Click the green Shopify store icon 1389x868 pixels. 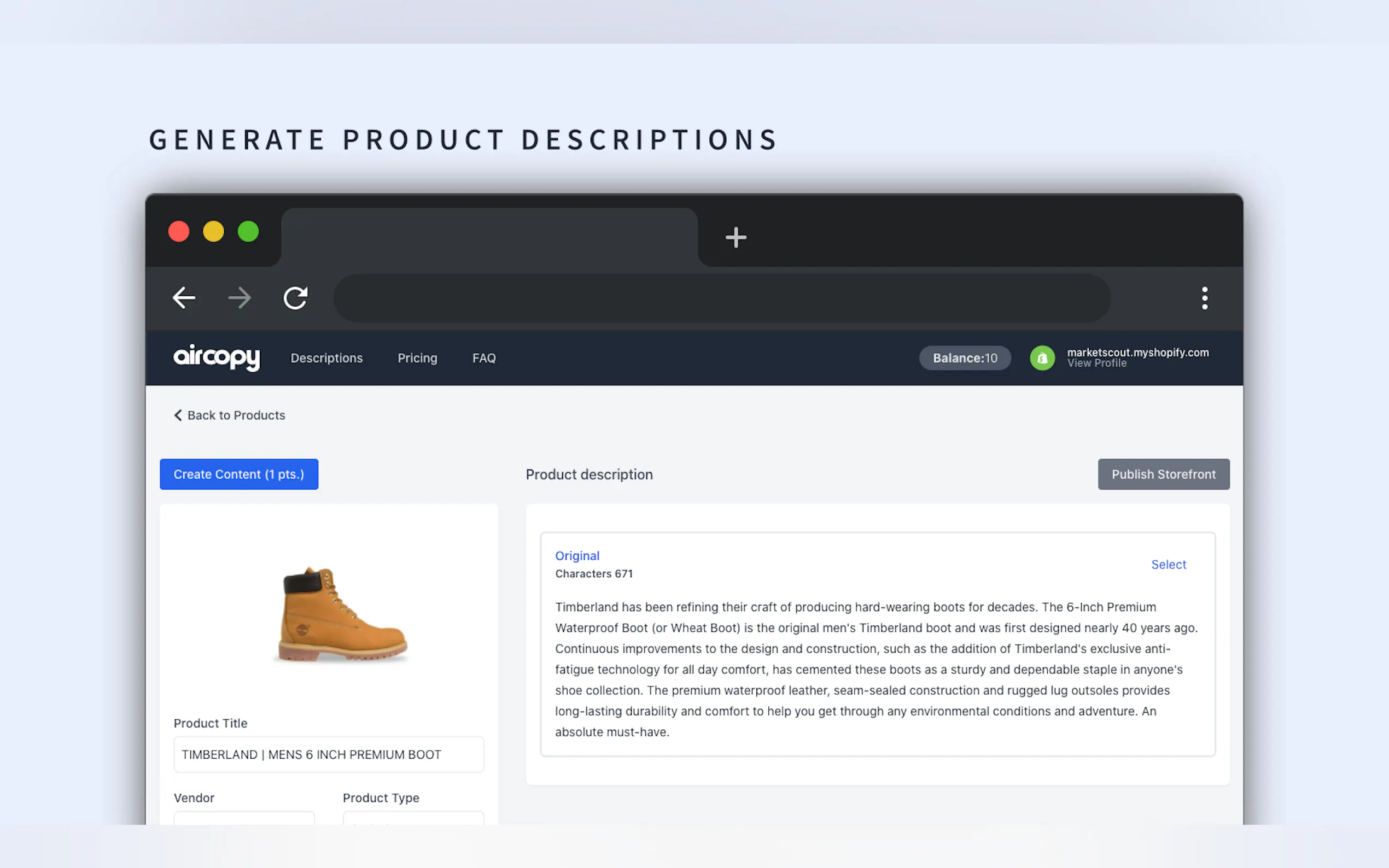click(1042, 357)
